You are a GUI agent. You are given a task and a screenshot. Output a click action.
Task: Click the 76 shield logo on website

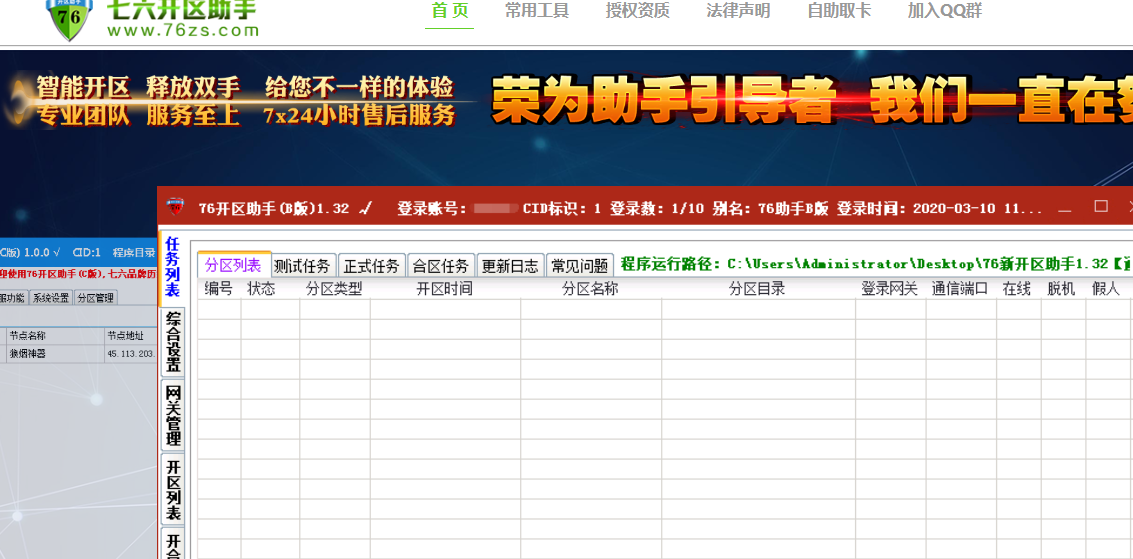click(x=68, y=18)
